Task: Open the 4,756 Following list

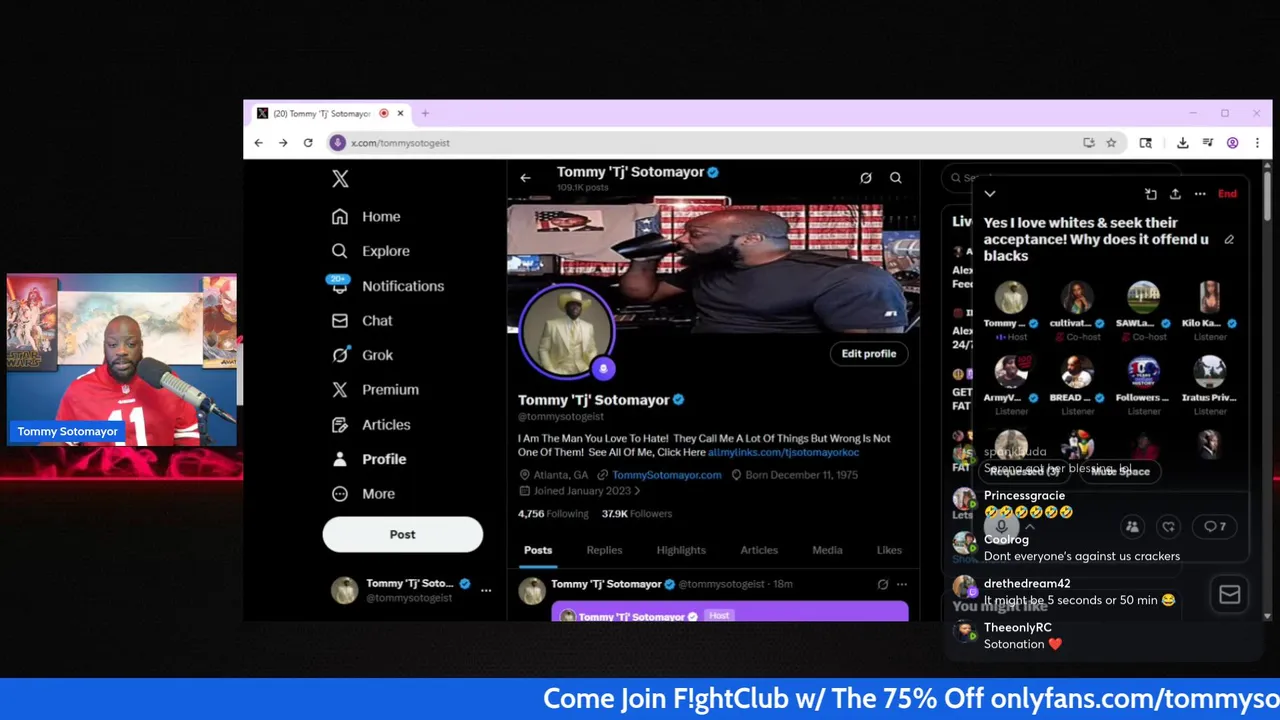Action: [553, 514]
